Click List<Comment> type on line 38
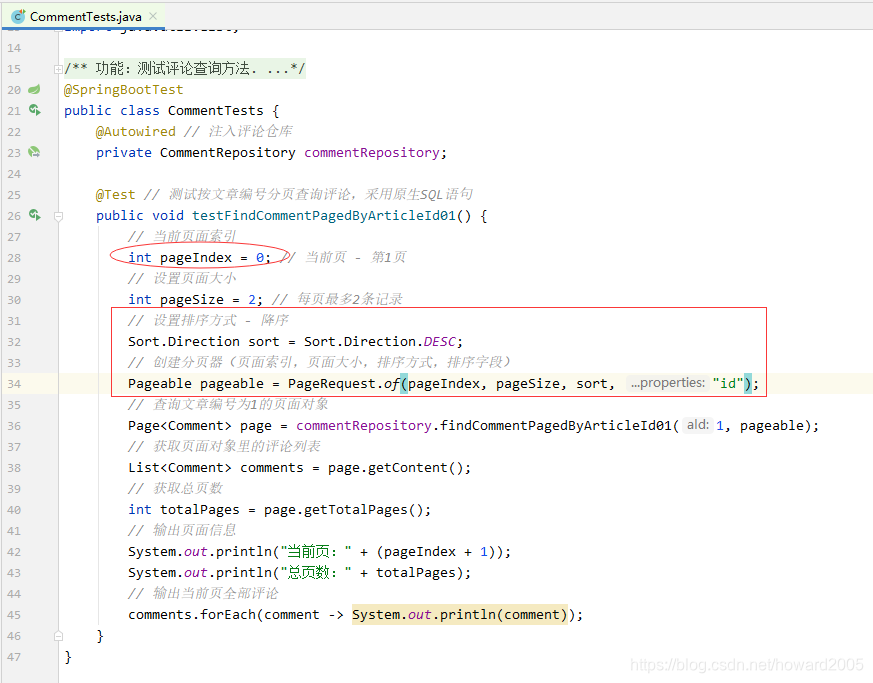This screenshot has width=873, height=683. [179, 468]
